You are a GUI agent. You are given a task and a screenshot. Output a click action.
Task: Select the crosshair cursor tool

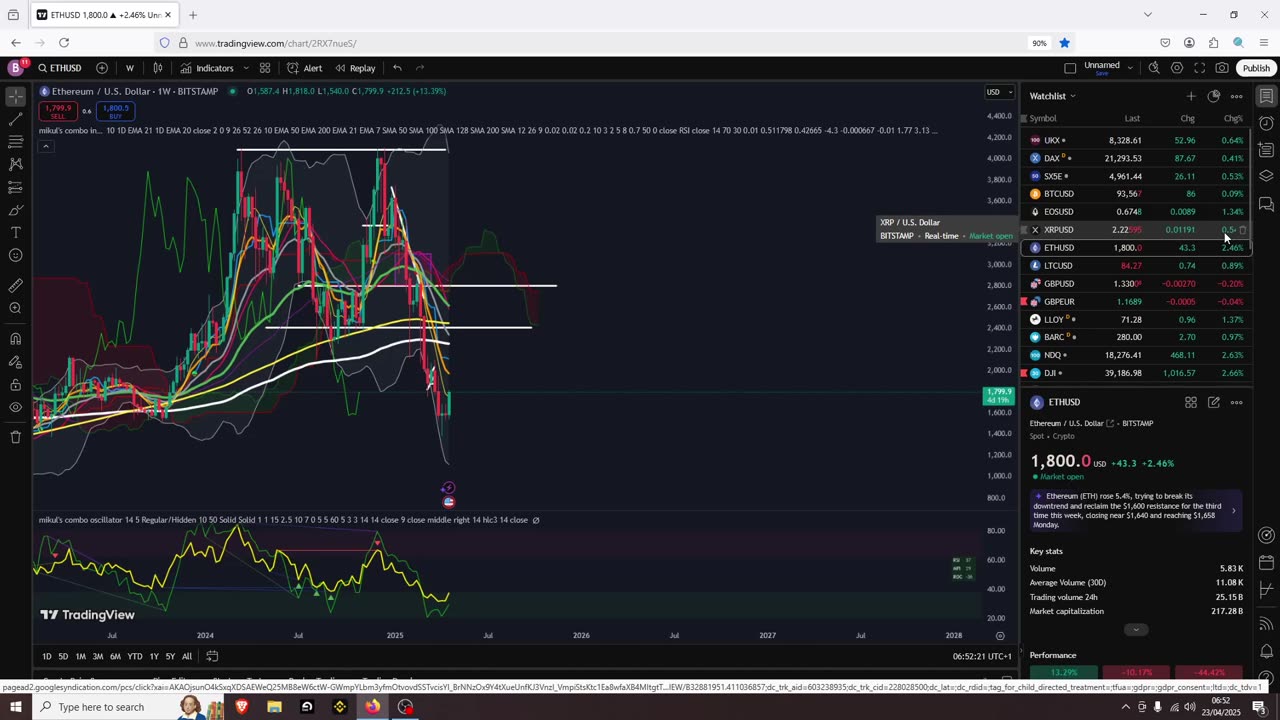pos(15,97)
